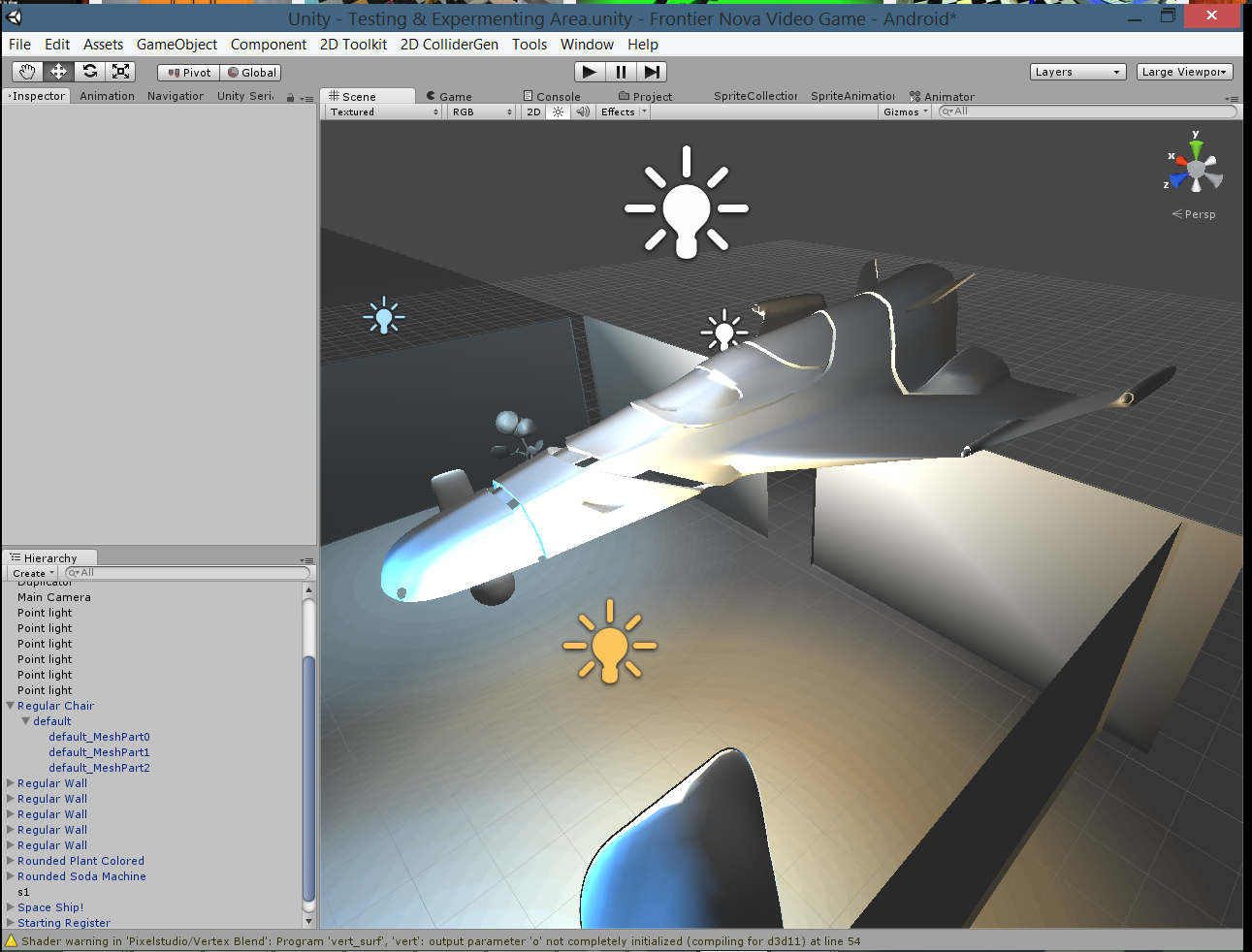Expand the Space Ship! object
Viewport: 1252px width, 952px height.
(11, 907)
